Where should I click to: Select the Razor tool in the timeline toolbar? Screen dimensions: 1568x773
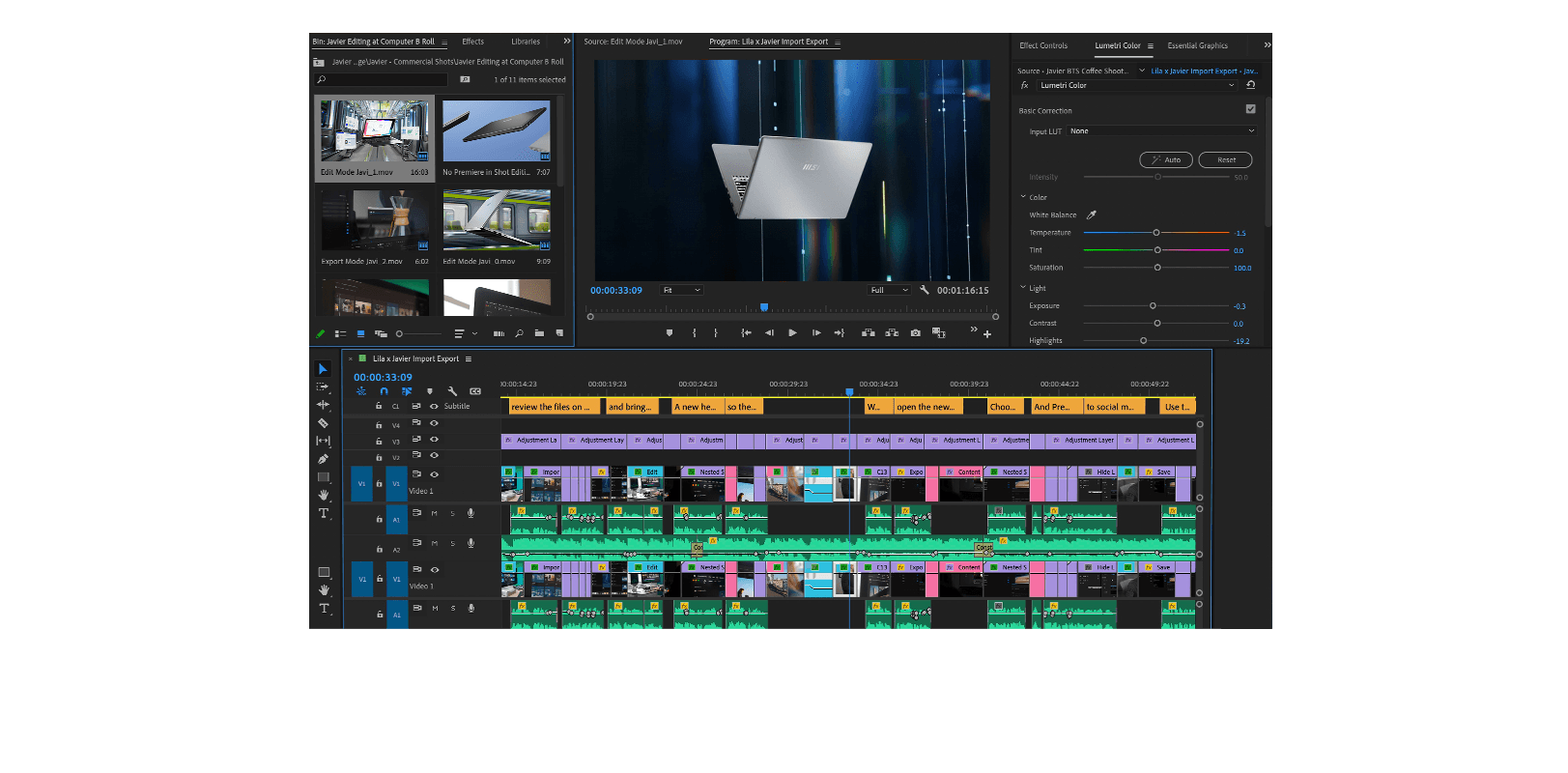coord(323,423)
